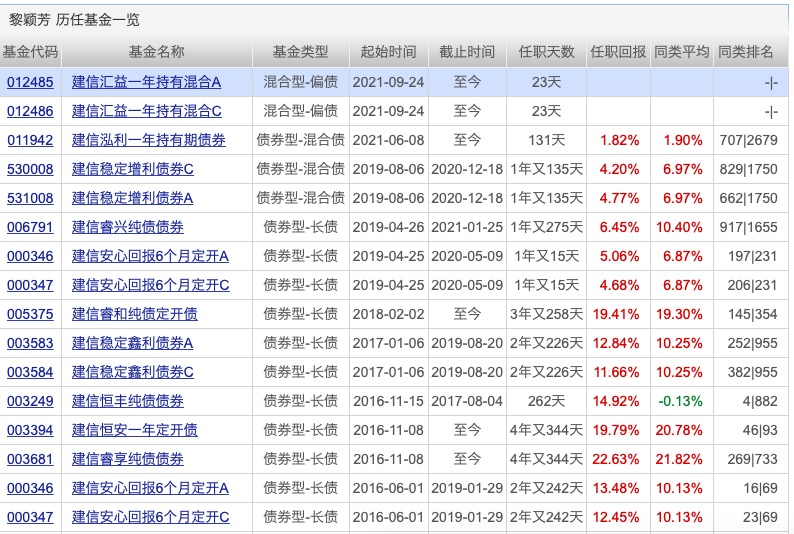Open code 000346 in the 2019-04-25 row
794x534 pixels.
point(30,256)
